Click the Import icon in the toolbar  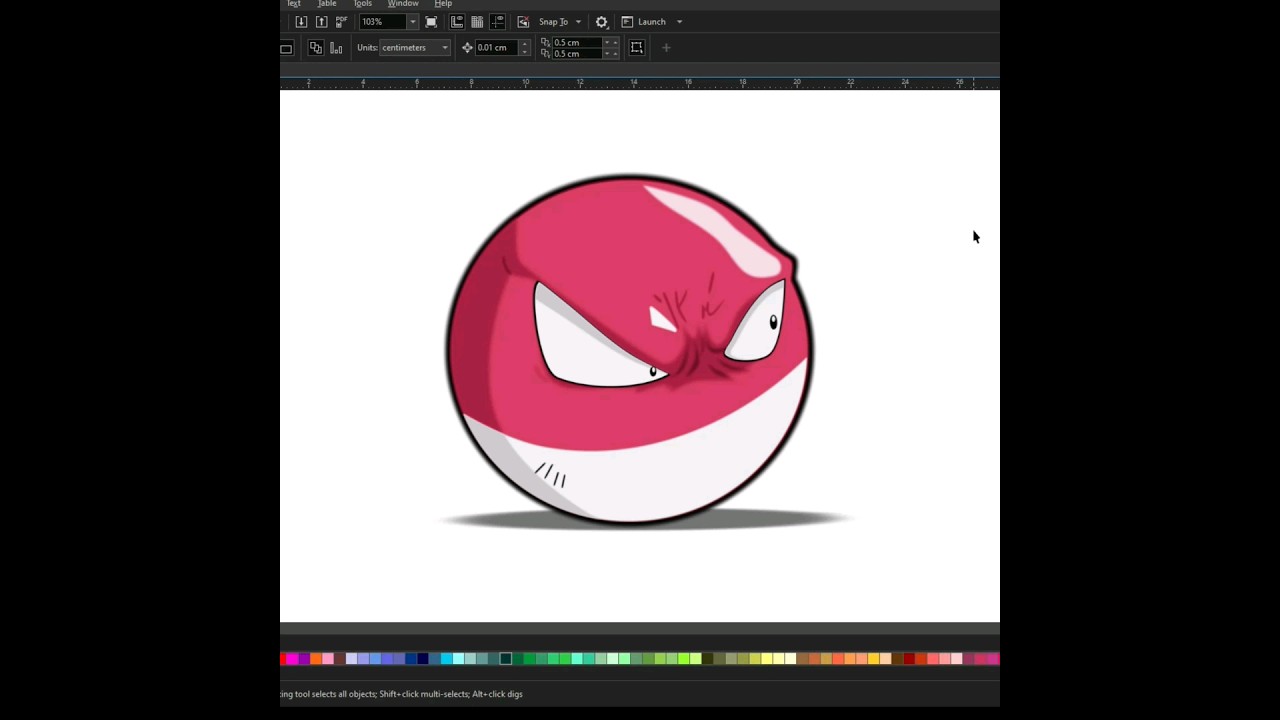[x=301, y=22]
